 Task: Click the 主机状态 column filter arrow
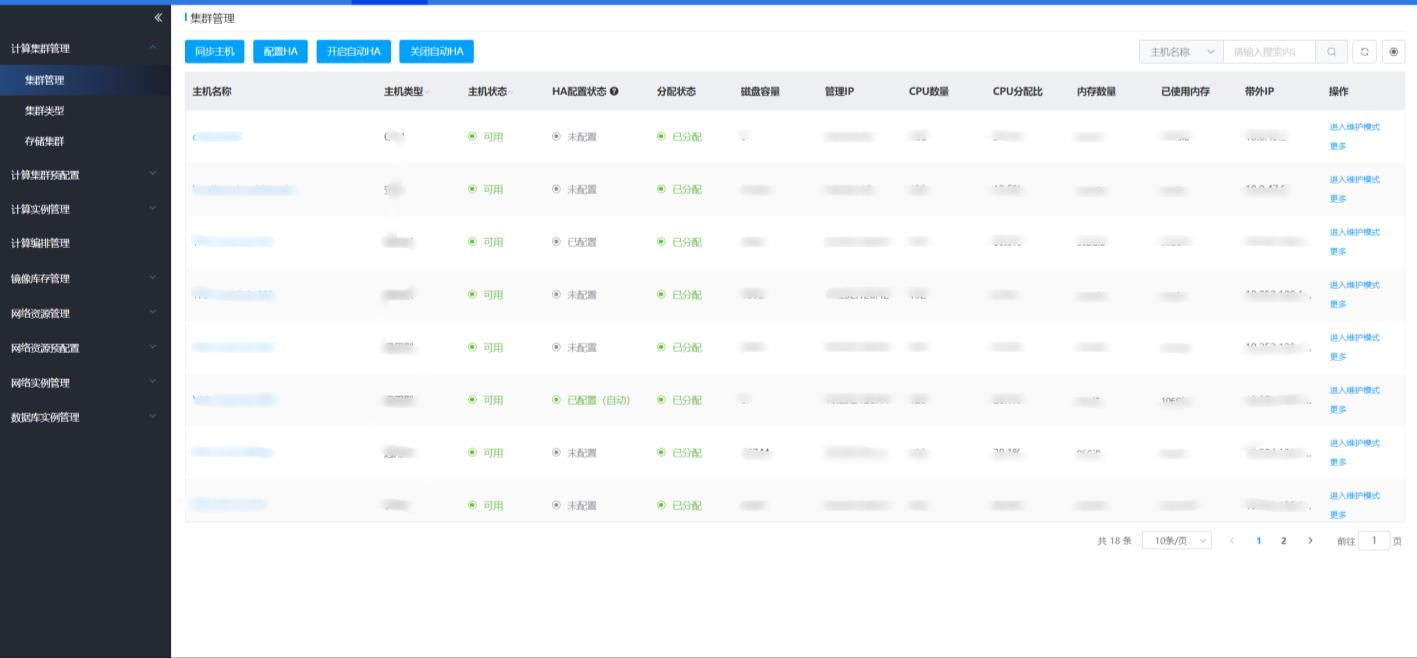point(512,93)
